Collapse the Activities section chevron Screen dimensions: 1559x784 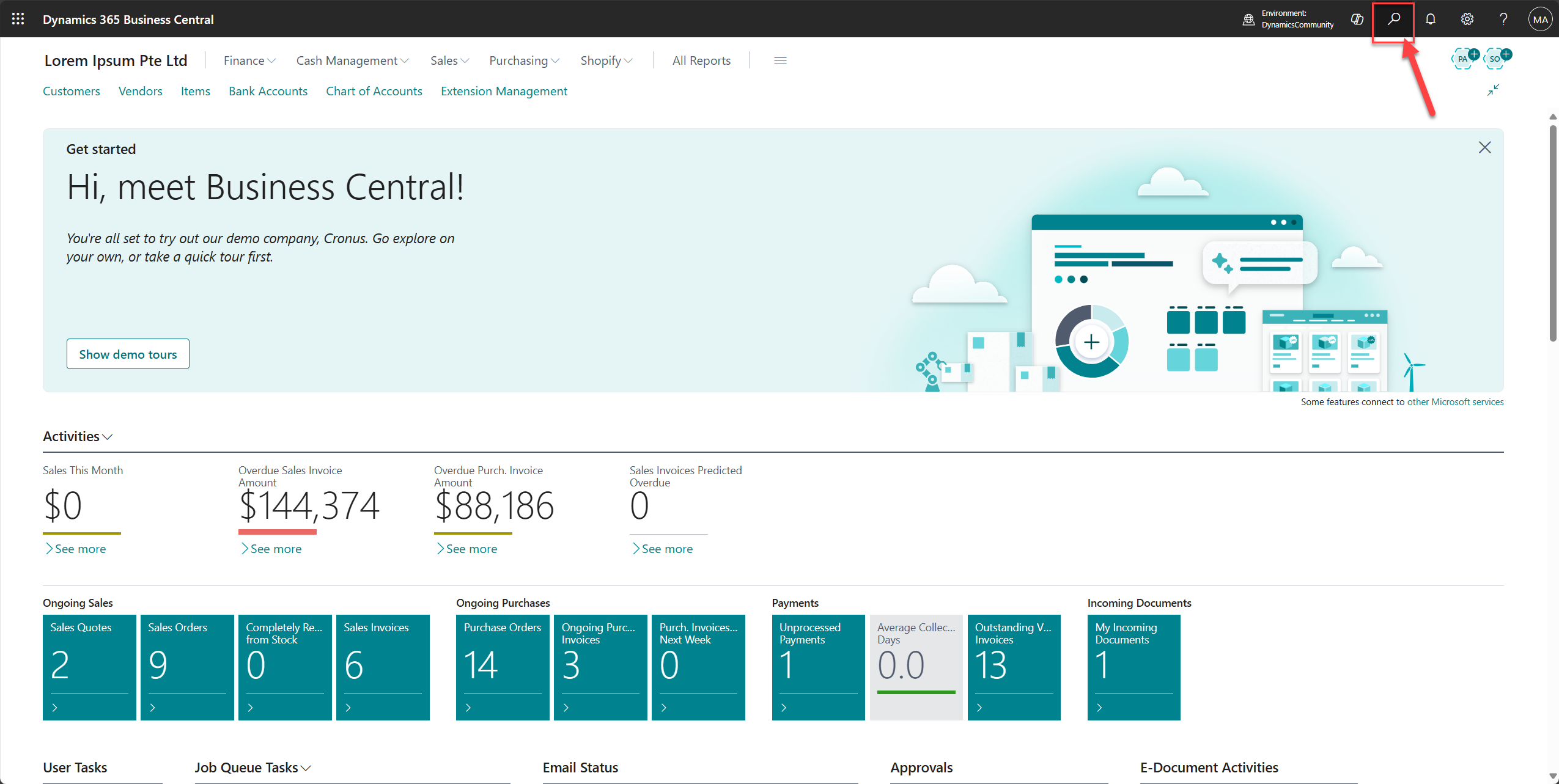(x=108, y=437)
